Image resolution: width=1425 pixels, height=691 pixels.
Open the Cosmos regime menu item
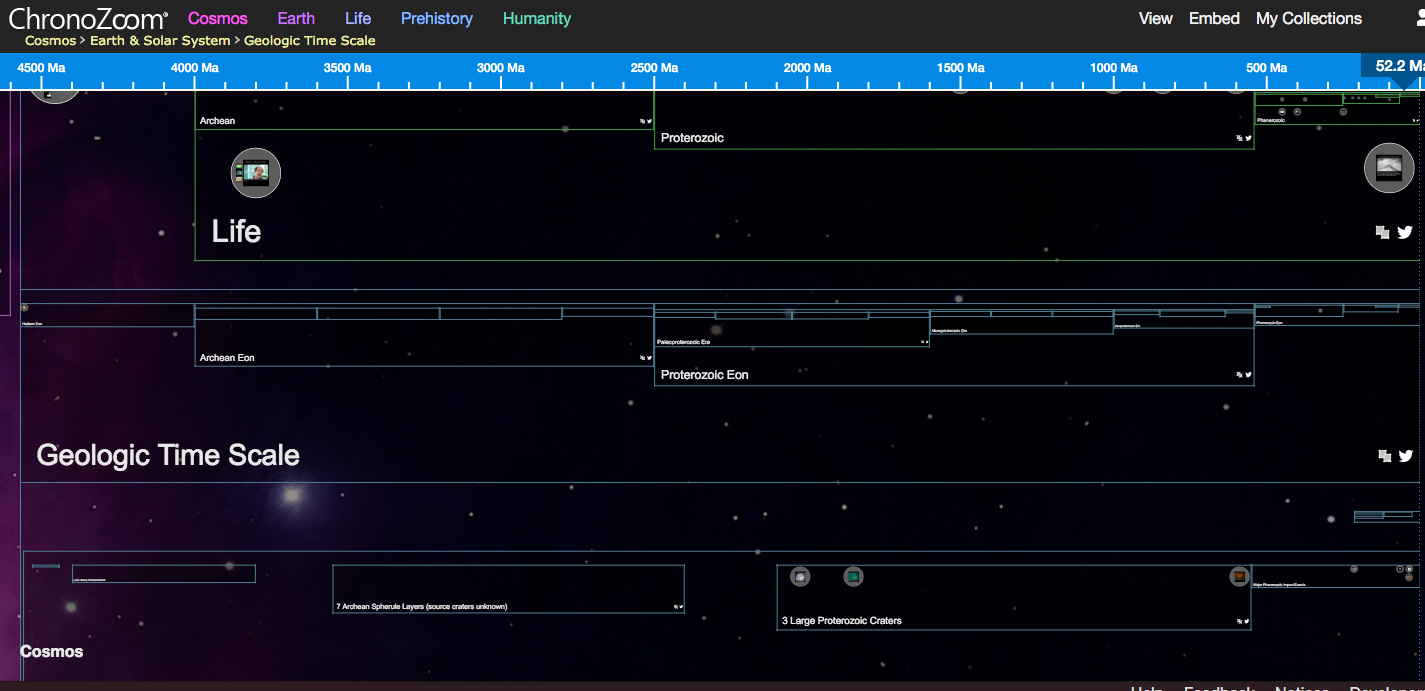pyautogui.click(x=217, y=18)
